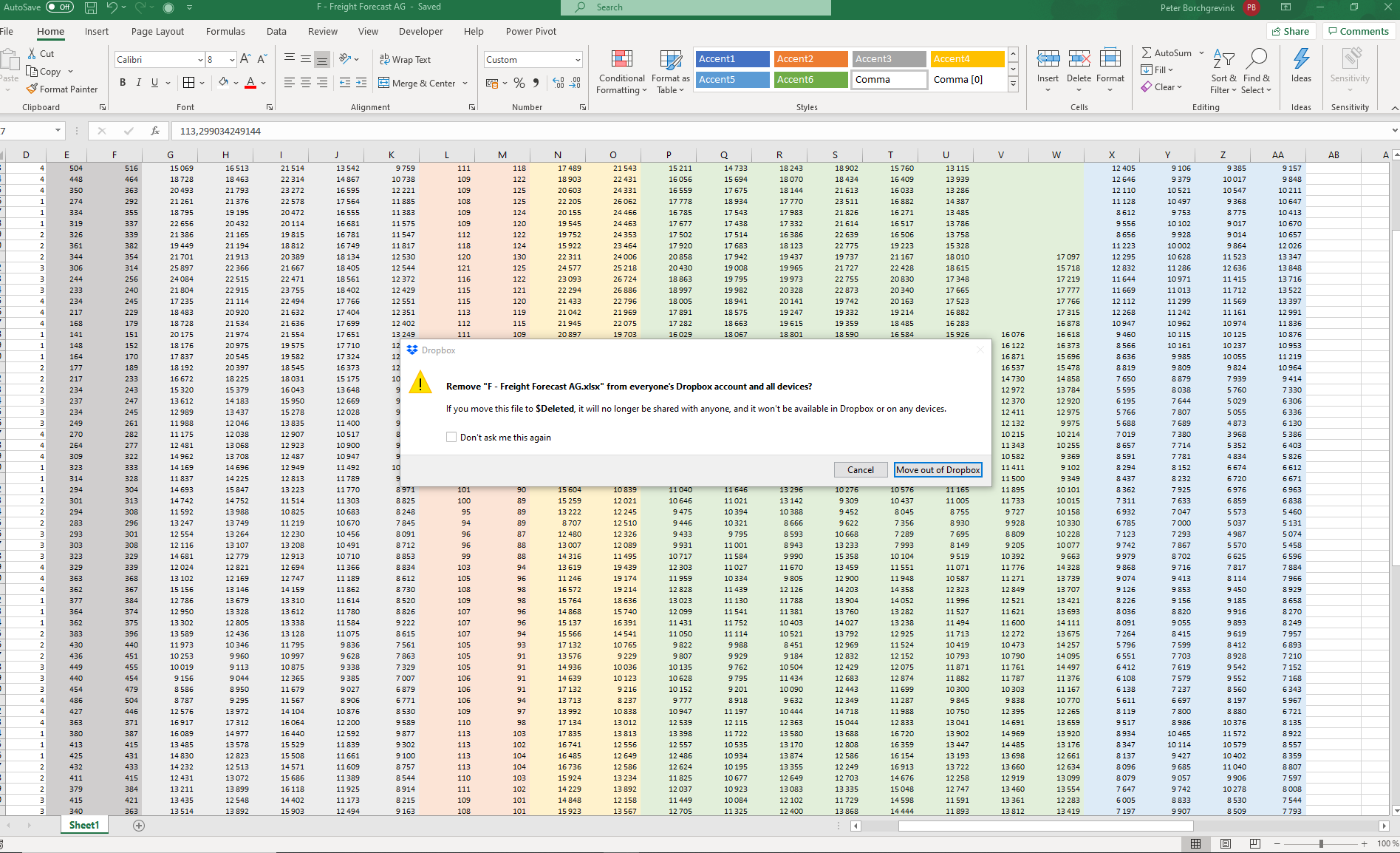Open the Borders dropdown arrow
Image resolution: width=1400 pixels, height=853 pixels.
pos(202,83)
